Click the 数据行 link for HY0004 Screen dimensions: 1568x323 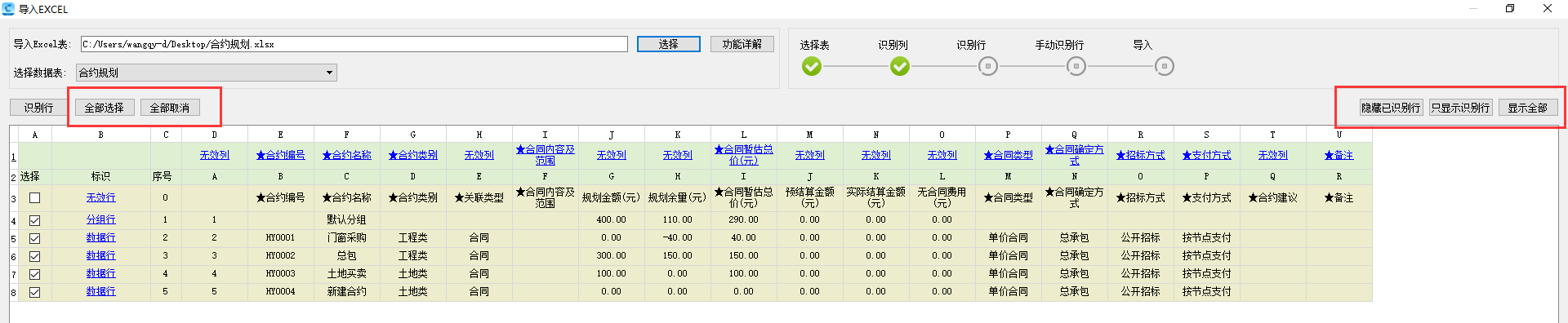[x=101, y=292]
